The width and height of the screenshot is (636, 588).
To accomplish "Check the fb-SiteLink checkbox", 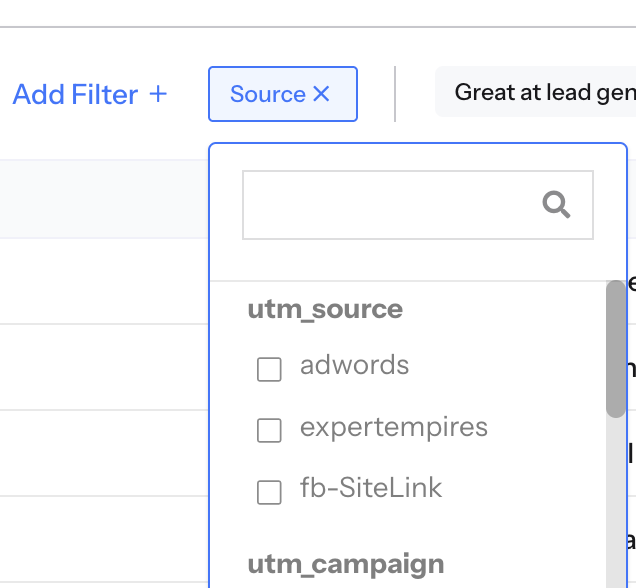I will [269, 492].
